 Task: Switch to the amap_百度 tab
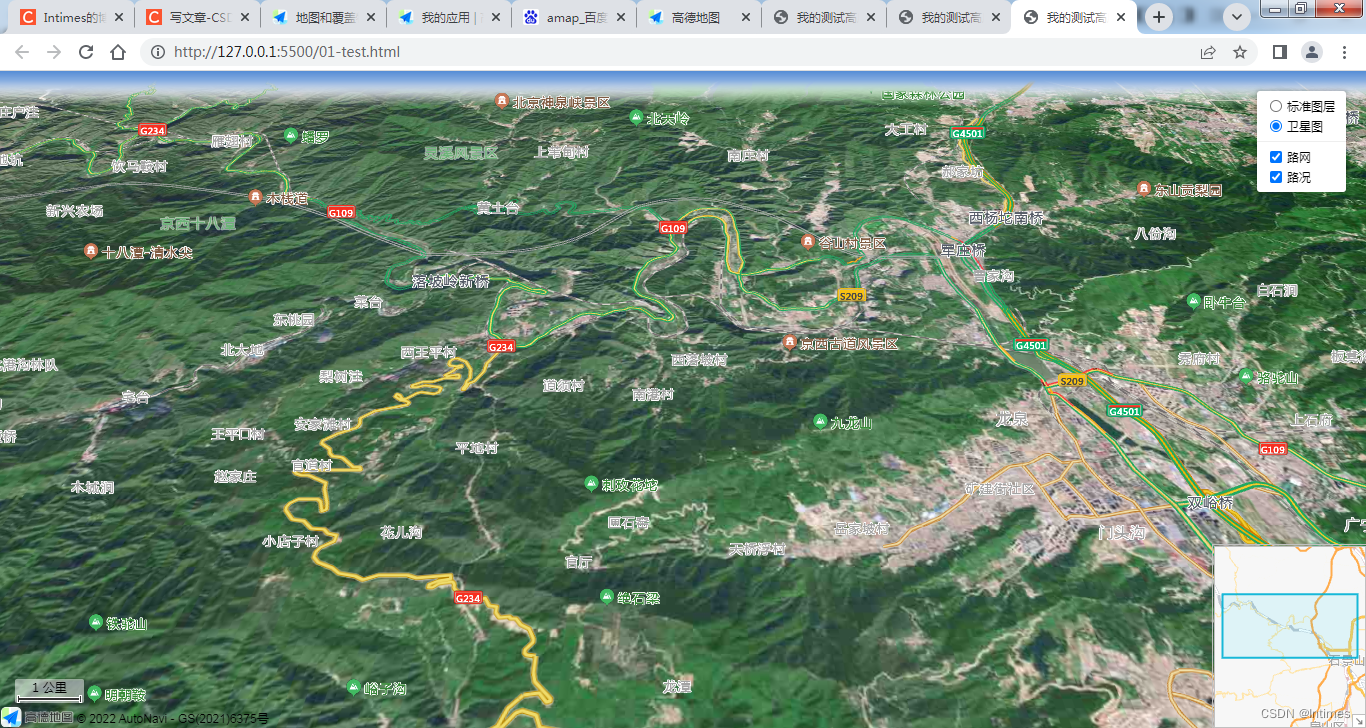pos(580,17)
